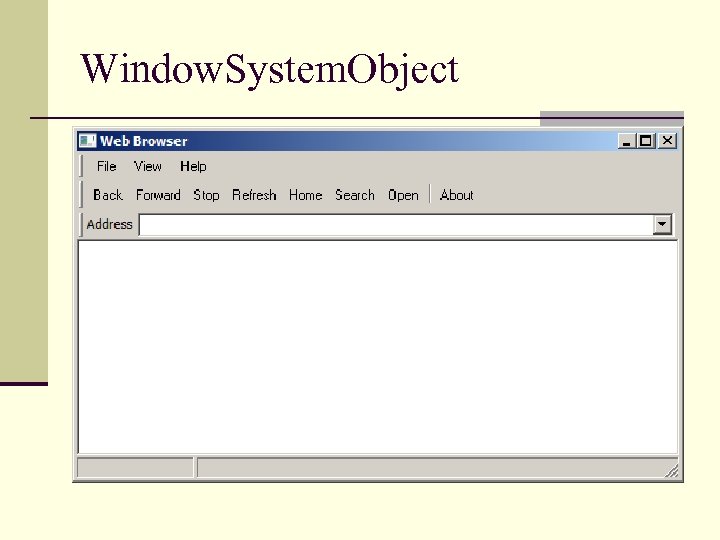Go to Home page button
Screen dimensions: 720x540
305,195
